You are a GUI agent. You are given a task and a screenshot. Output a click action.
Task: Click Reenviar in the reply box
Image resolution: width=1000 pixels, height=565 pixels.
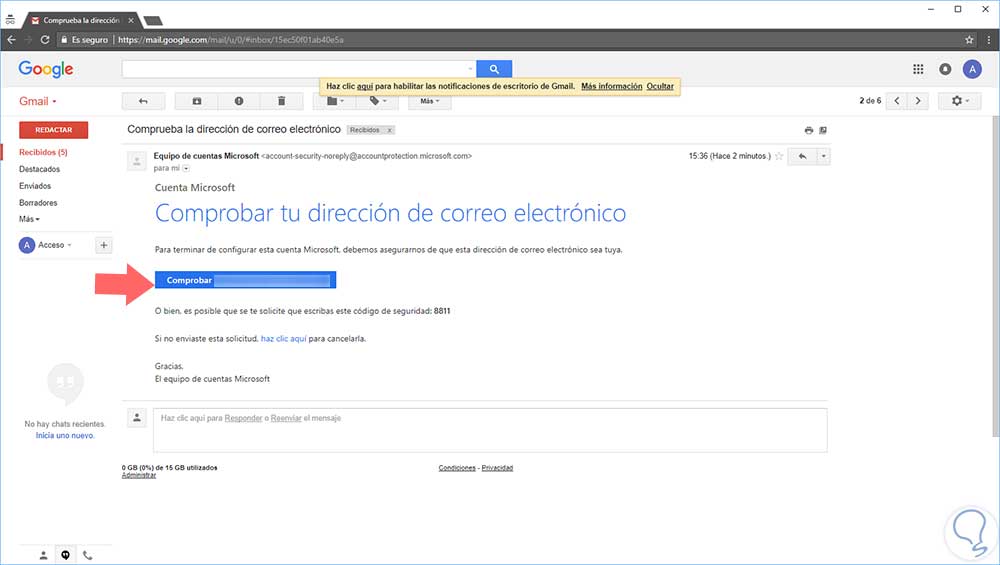tap(286, 418)
